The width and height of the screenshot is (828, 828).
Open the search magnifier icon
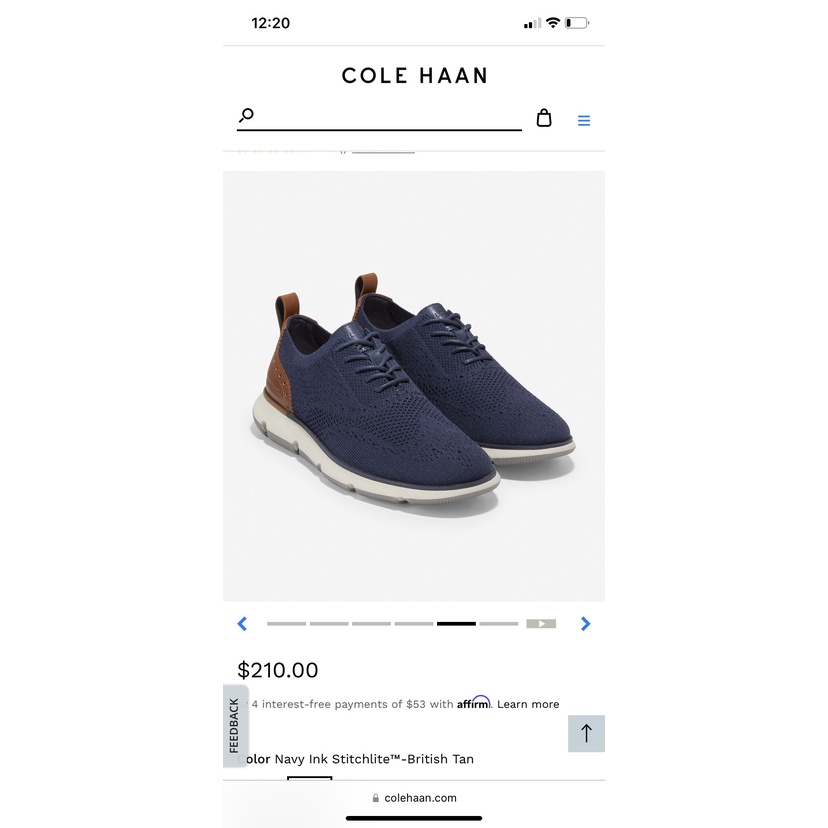point(246,116)
